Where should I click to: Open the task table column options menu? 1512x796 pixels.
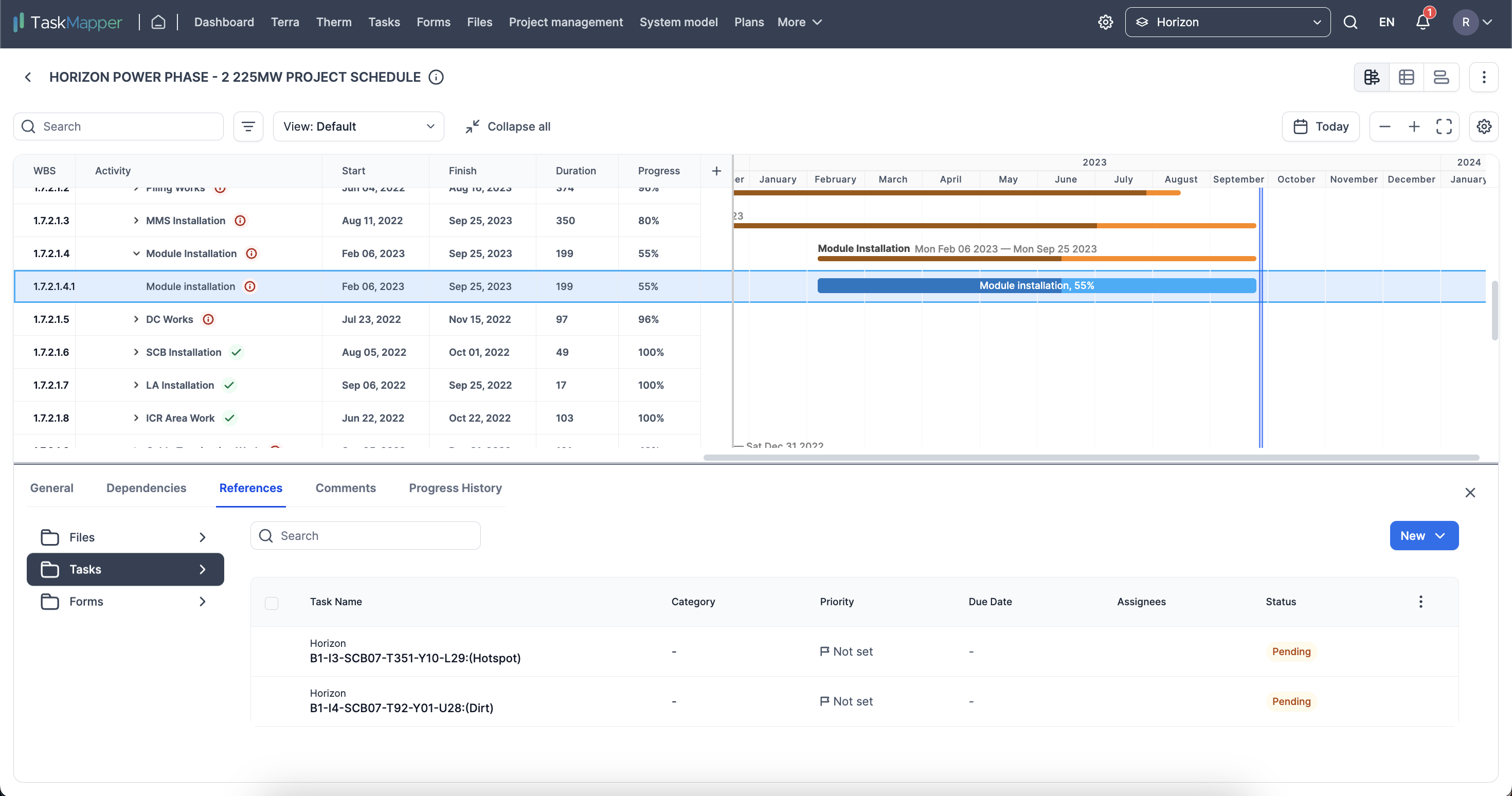point(1420,602)
